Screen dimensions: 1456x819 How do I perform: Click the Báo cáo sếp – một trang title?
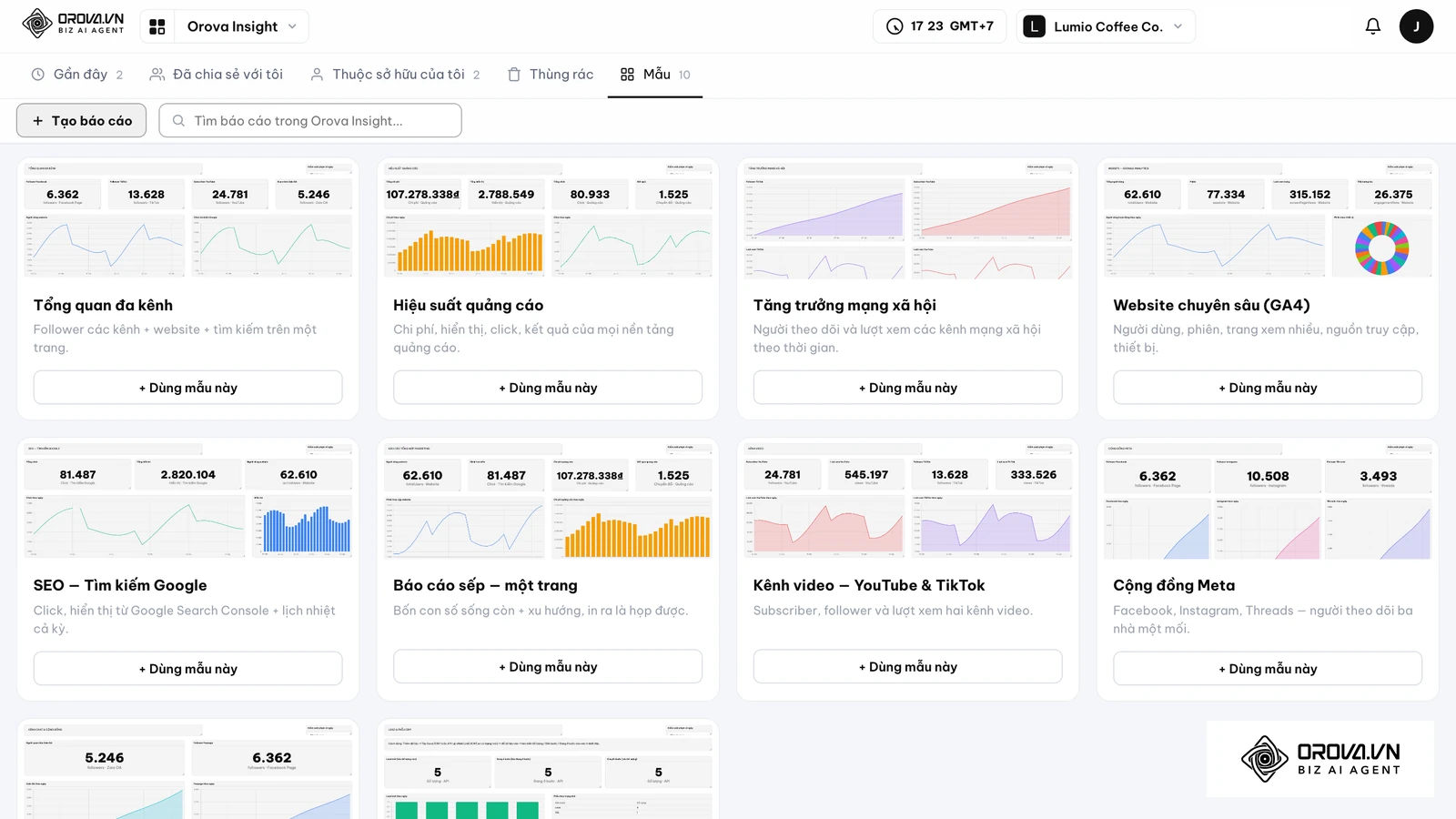pyautogui.click(x=485, y=585)
